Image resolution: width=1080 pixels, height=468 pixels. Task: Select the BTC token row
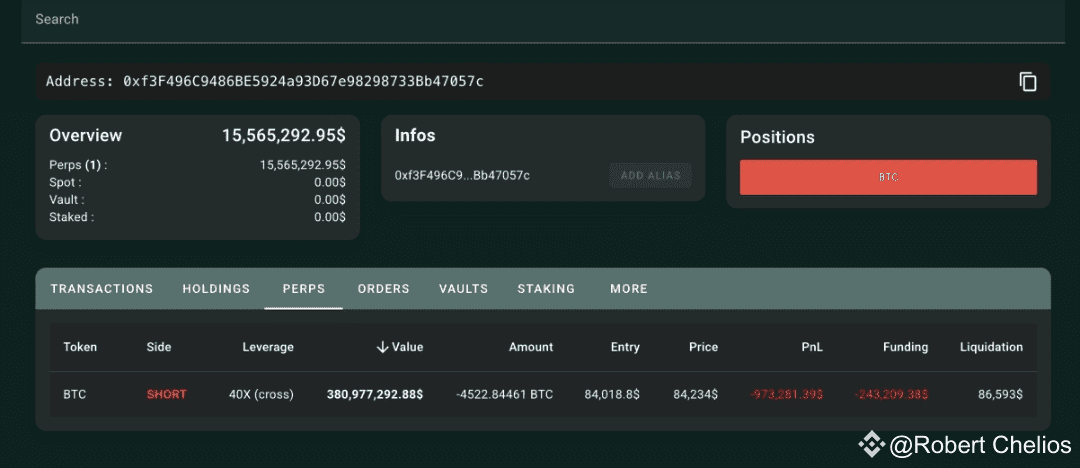click(x=75, y=394)
